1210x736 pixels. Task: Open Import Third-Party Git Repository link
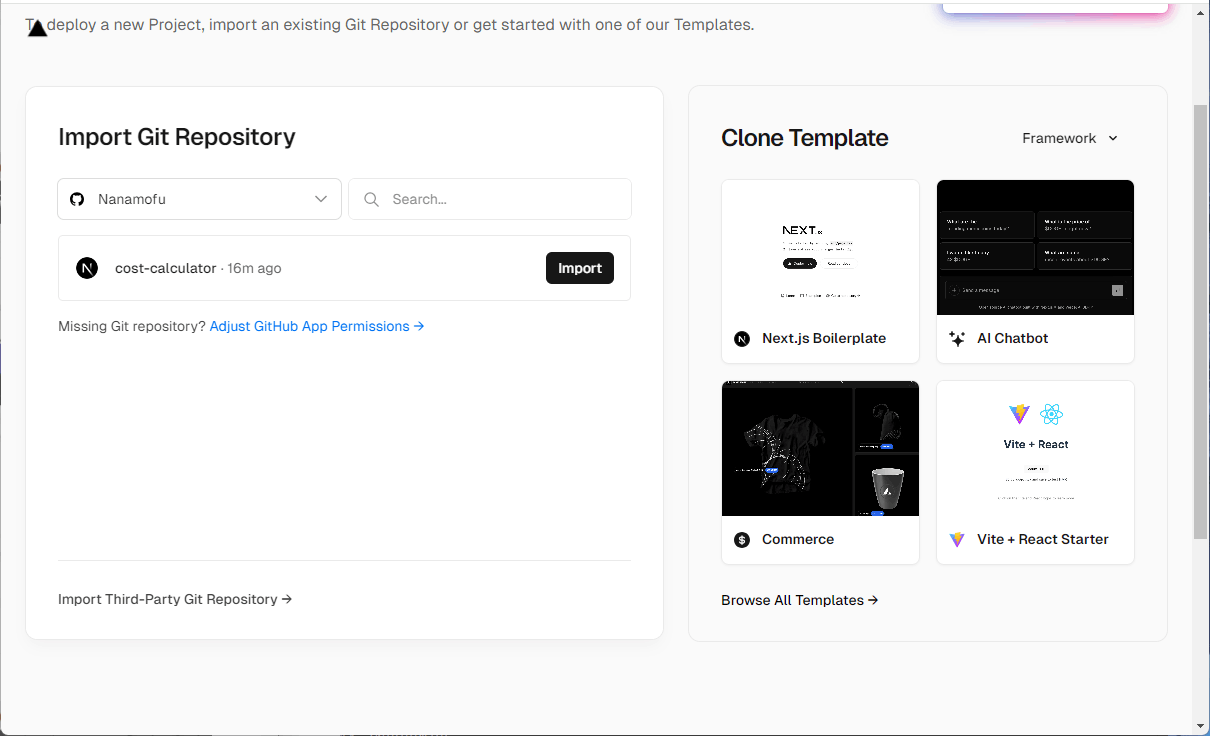(x=175, y=599)
